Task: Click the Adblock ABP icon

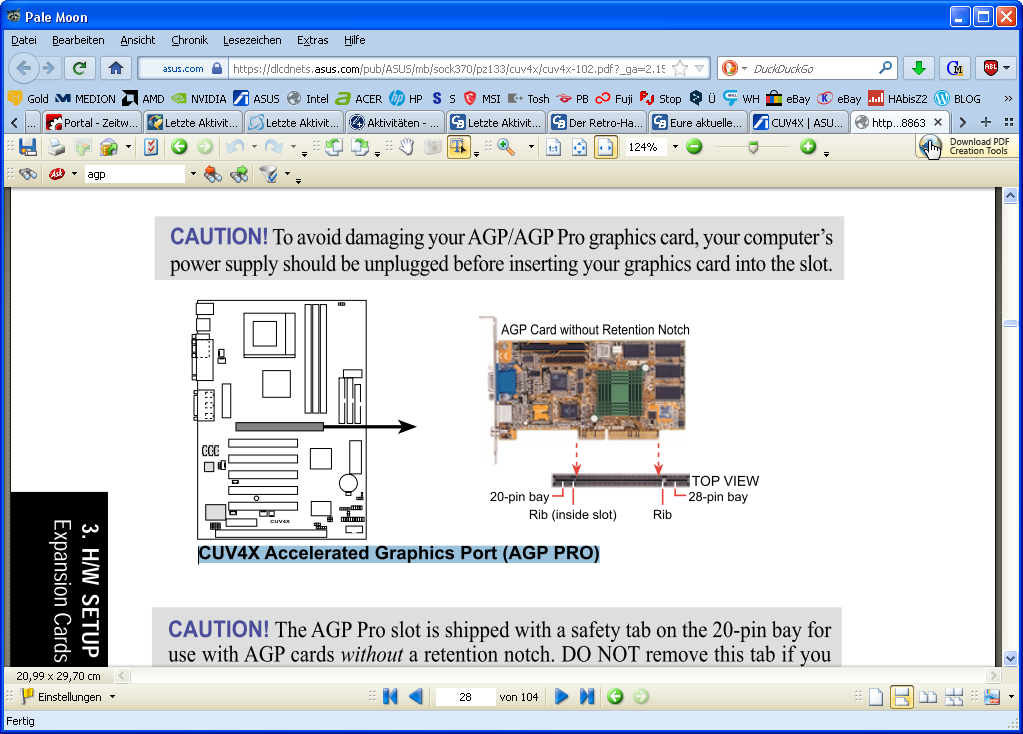Action: coord(990,68)
